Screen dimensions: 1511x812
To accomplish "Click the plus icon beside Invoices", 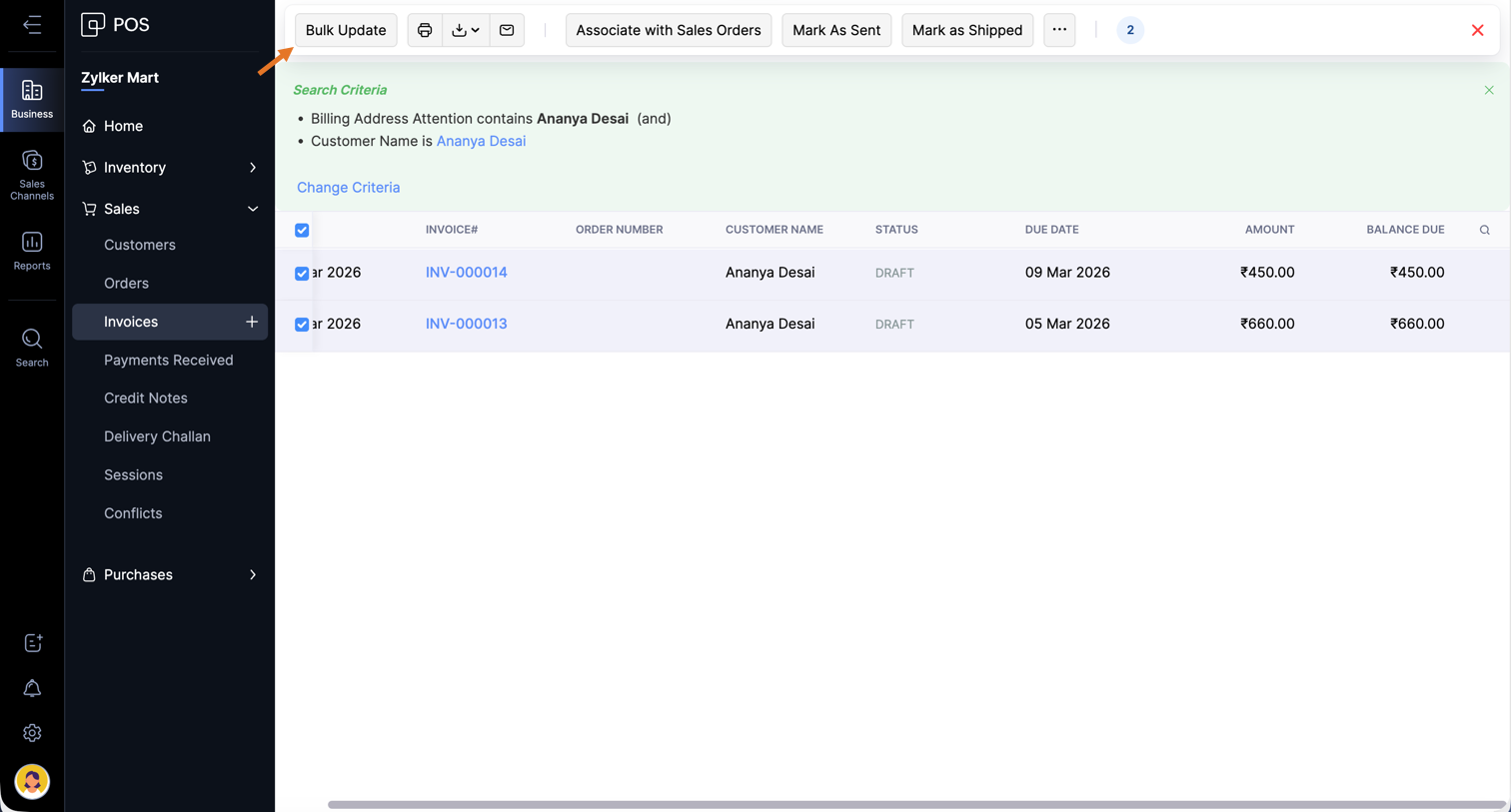I will [252, 322].
